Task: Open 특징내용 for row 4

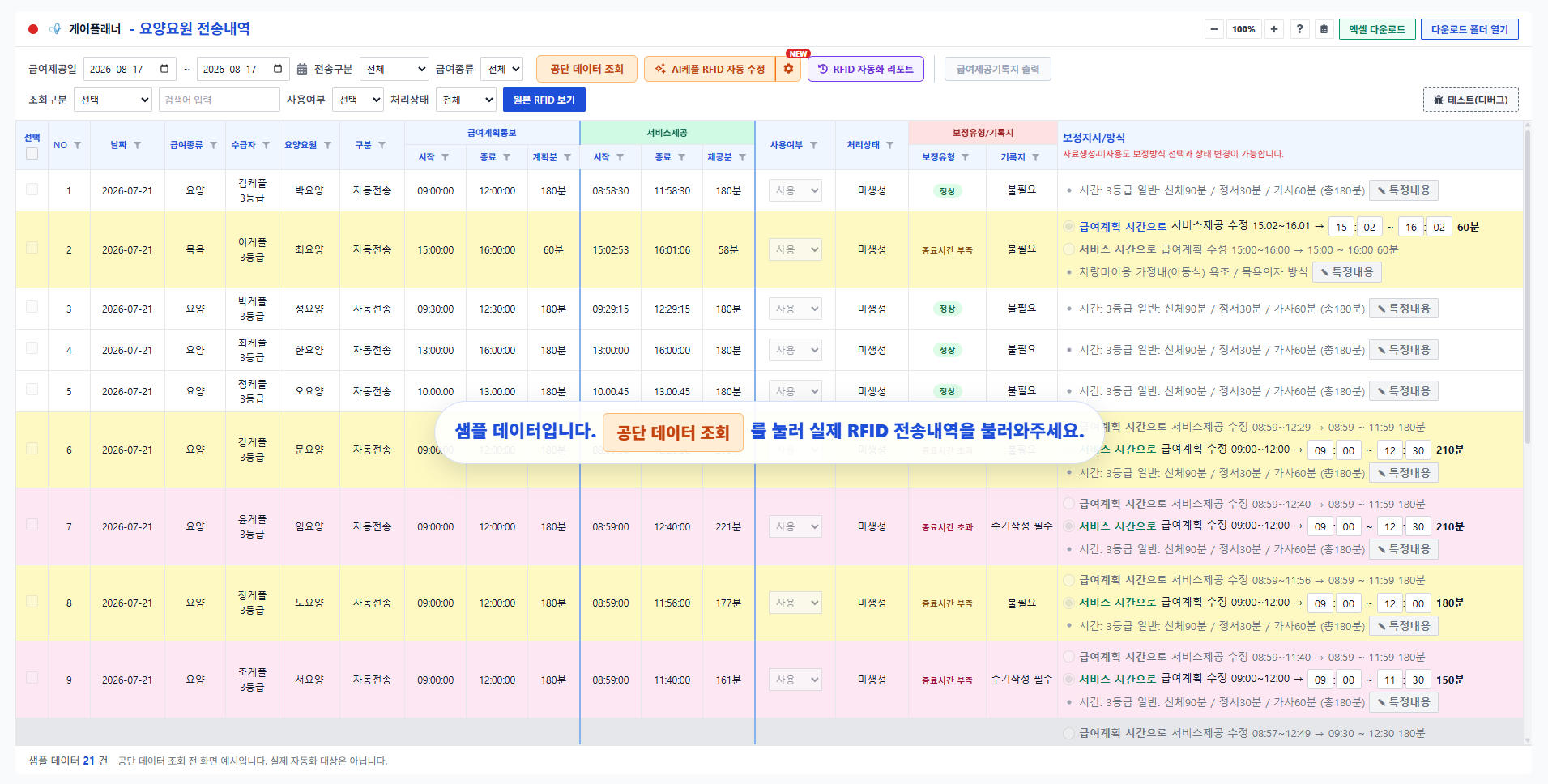Action: coord(1403,350)
